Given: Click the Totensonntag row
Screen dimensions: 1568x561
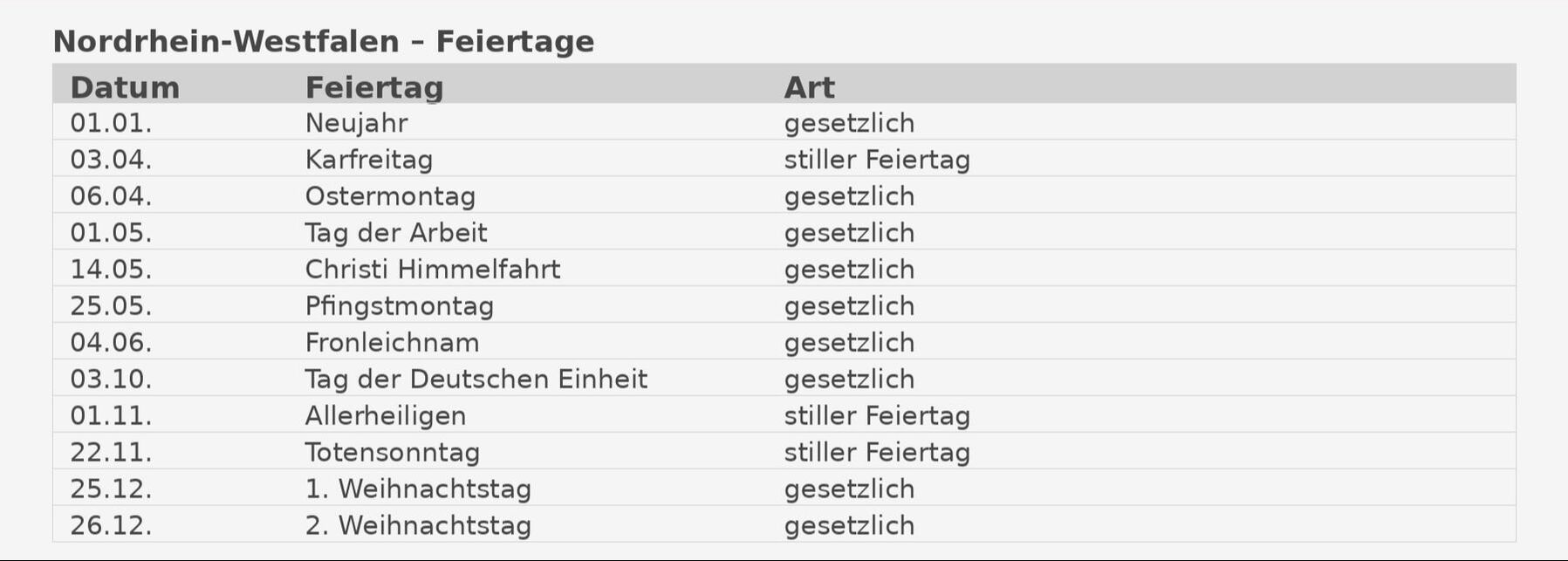Looking at the screenshot, I should pyautogui.click(x=784, y=452).
